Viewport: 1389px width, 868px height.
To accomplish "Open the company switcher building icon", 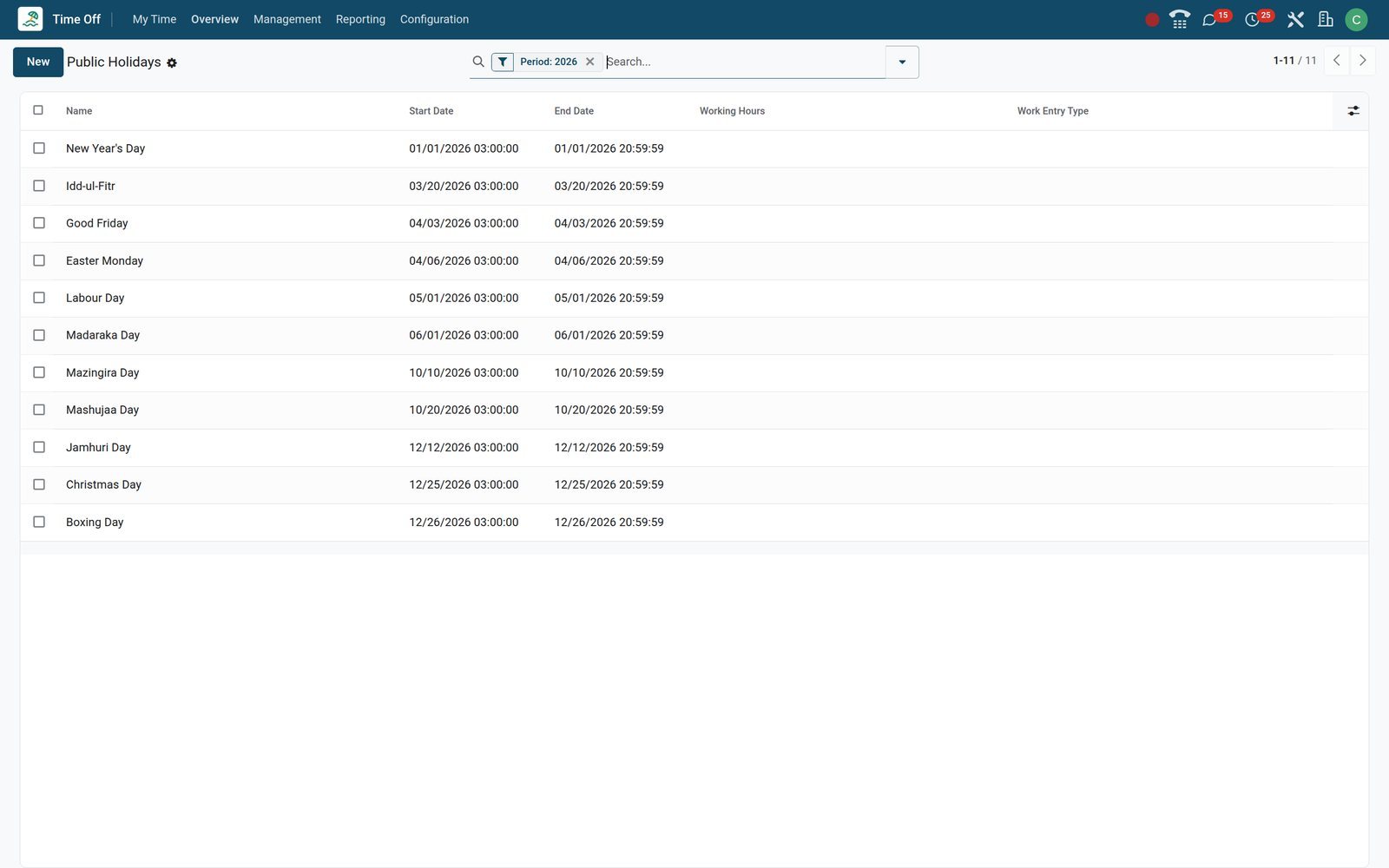I will (x=1326, y=19).
